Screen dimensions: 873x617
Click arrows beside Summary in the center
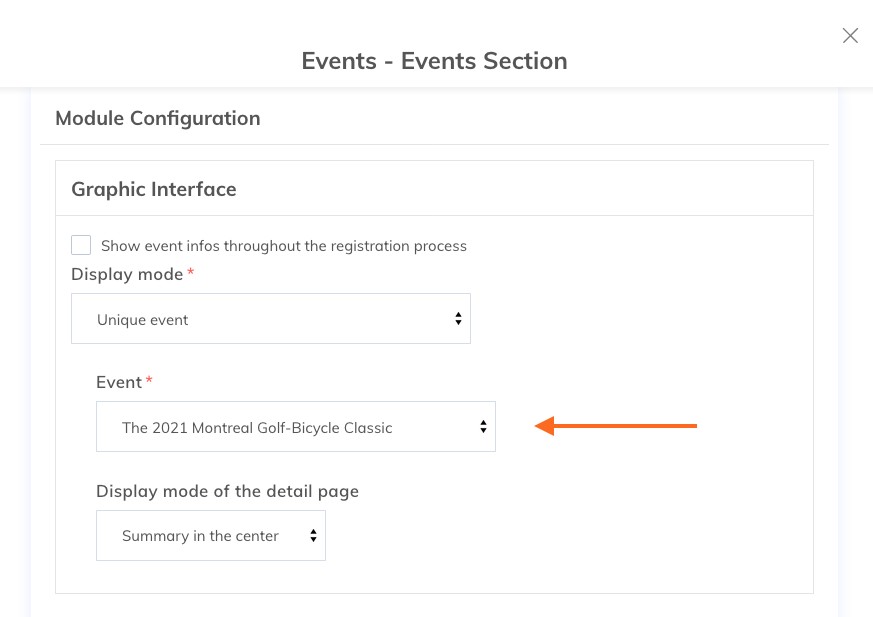pyautogui.click(x=313, y=535)
